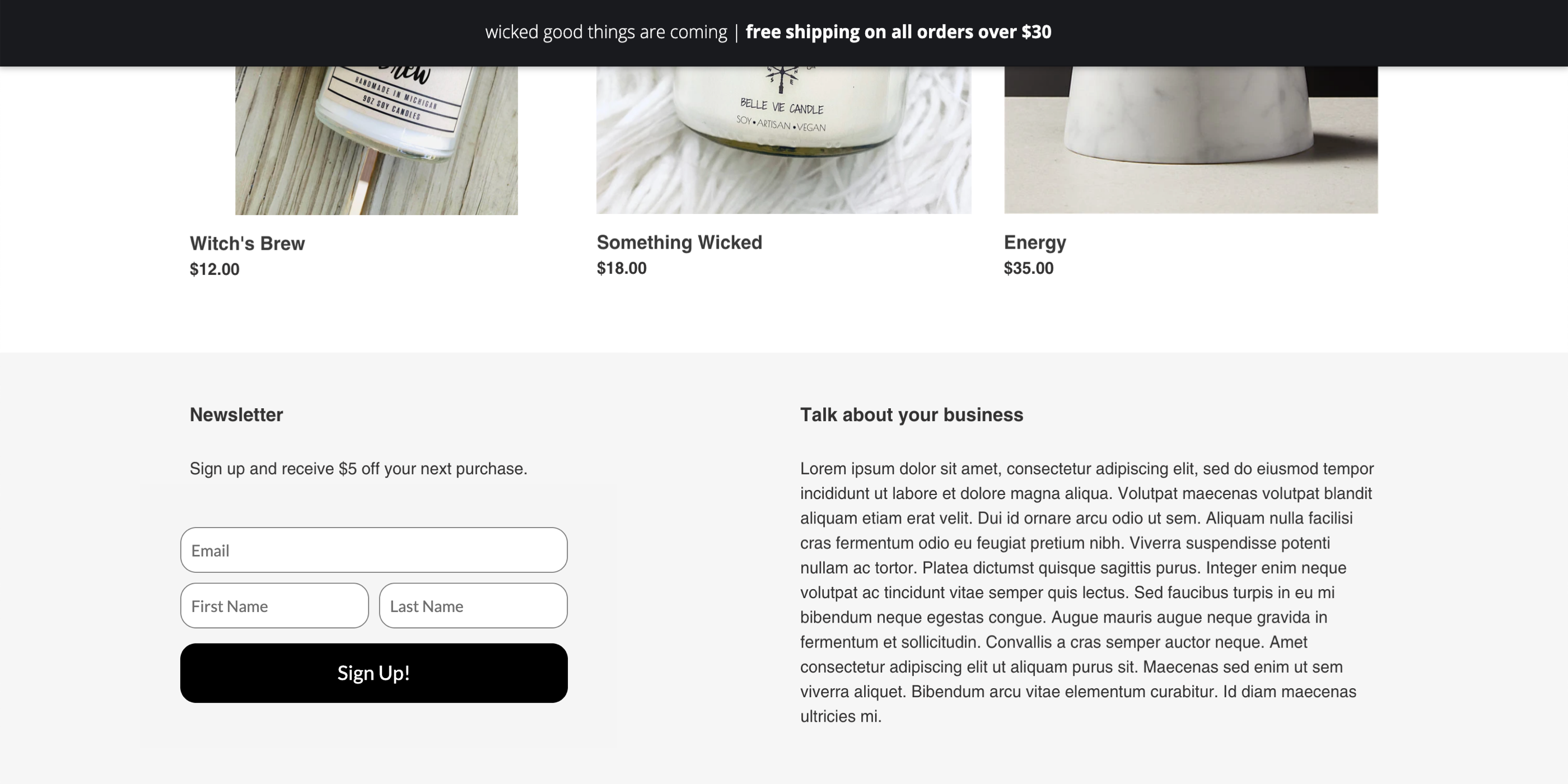This screenshot has height=784, width=1568.
Task: Click 'wicked good things are coming' banner text
Action: [606, 32]
